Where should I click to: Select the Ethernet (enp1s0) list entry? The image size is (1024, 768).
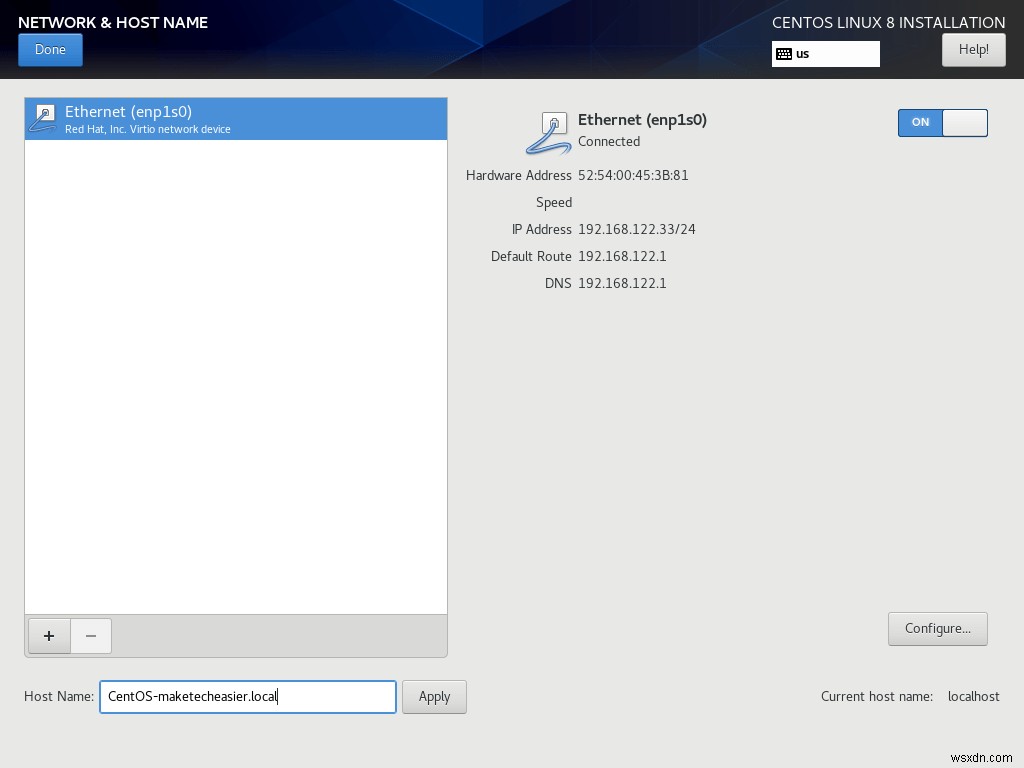(x=235, y=118)
